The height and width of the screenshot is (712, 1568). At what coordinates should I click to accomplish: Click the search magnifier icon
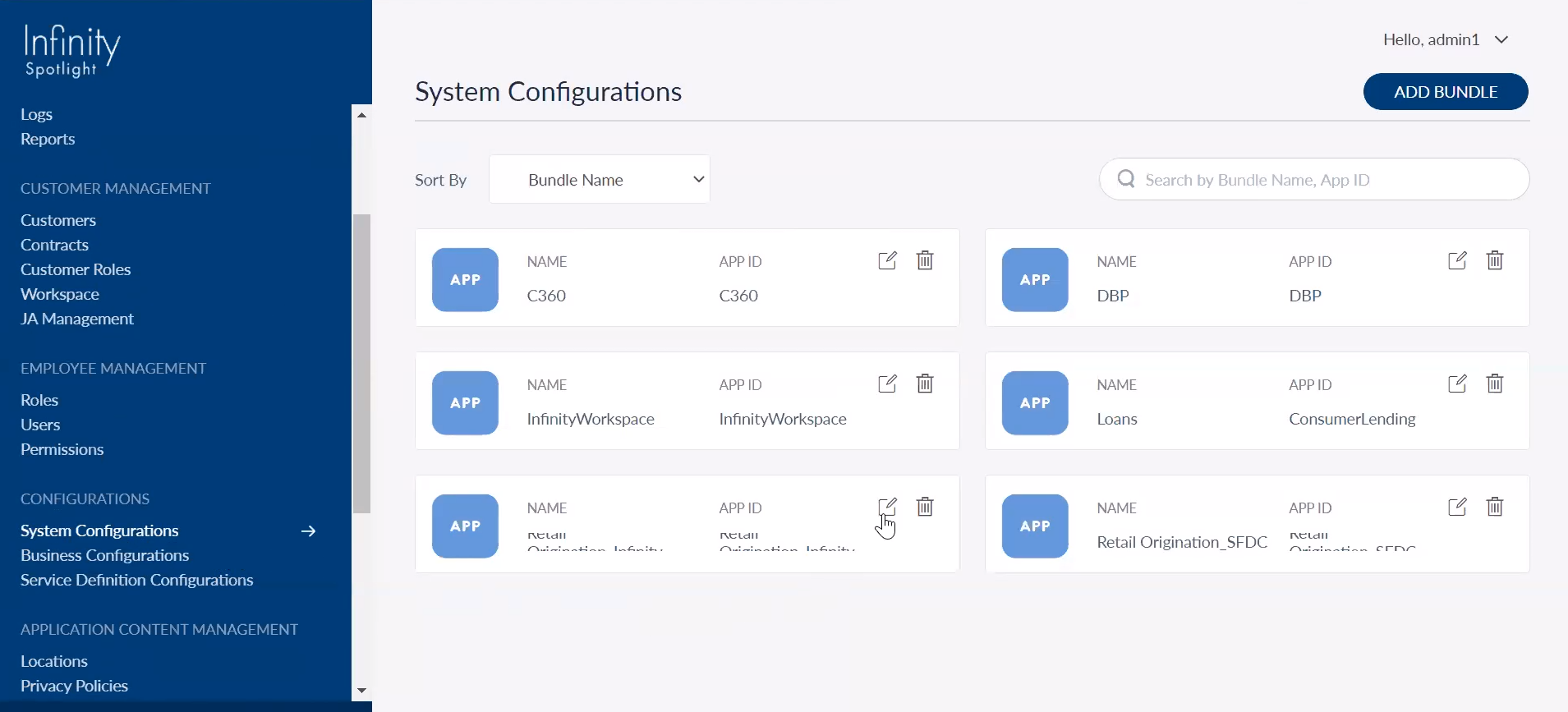click(1126, 179)
